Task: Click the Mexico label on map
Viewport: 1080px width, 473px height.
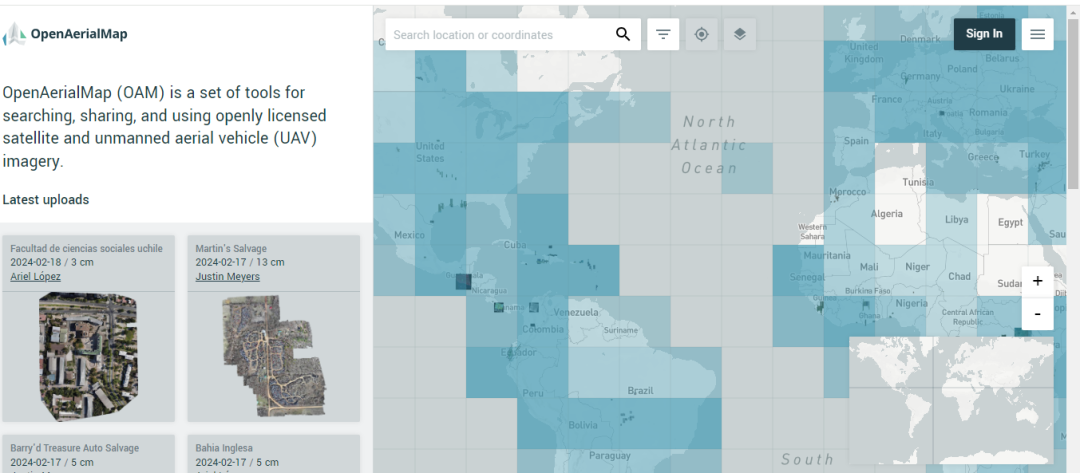Action: [x=409, y=235]
